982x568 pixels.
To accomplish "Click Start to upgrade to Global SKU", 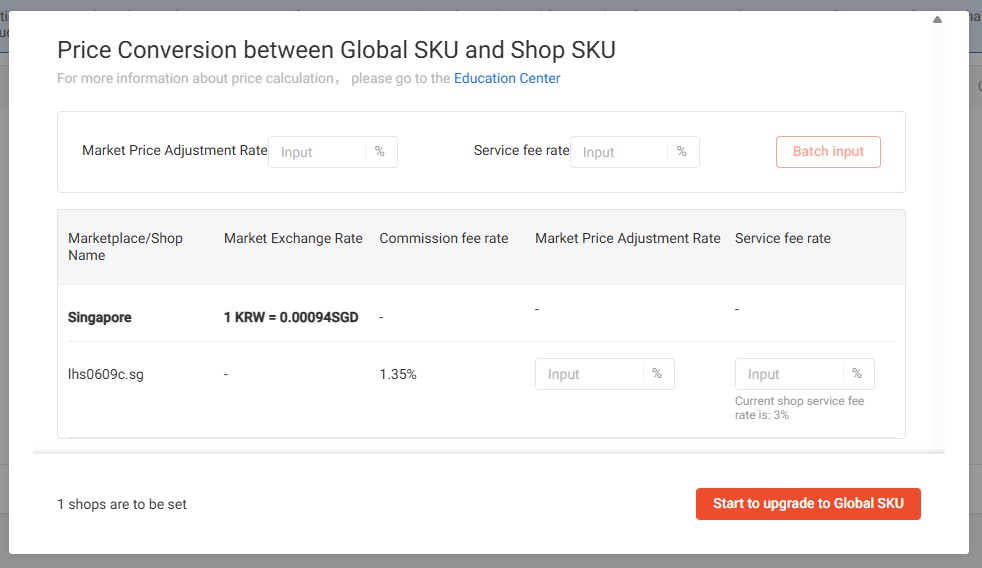I will (808, 503).
